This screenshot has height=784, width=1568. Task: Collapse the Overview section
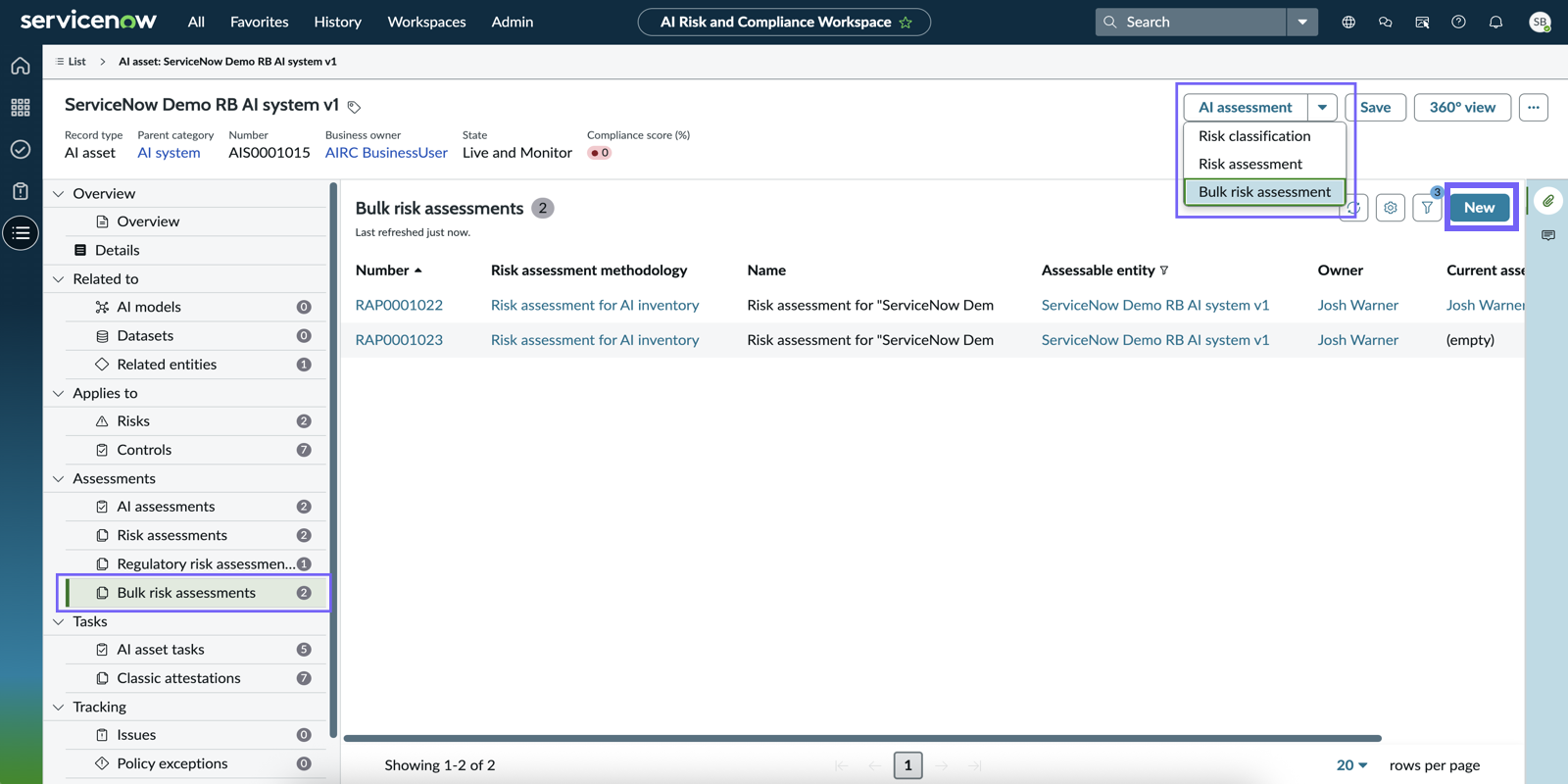click(59, 194)
